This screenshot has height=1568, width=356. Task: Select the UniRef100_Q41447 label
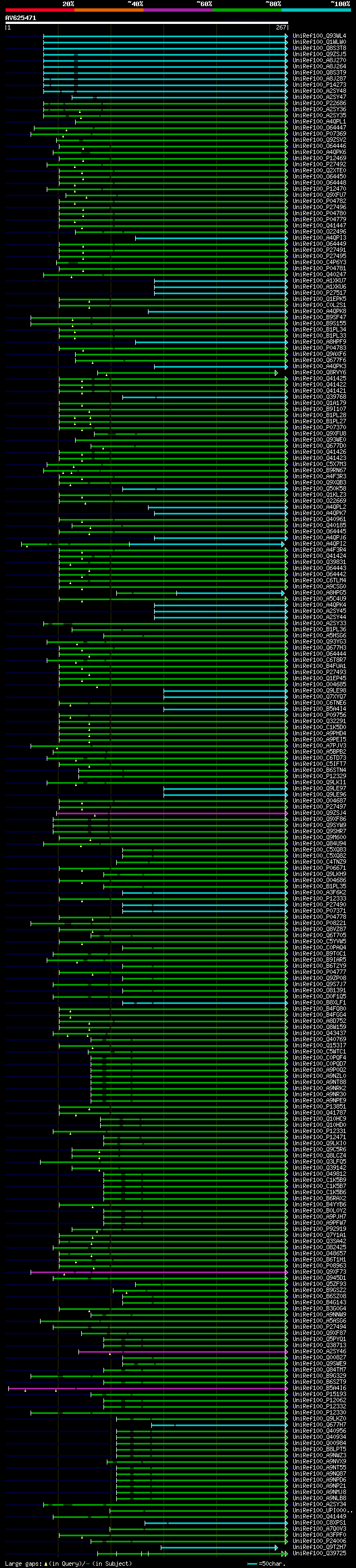click(319, 225)
